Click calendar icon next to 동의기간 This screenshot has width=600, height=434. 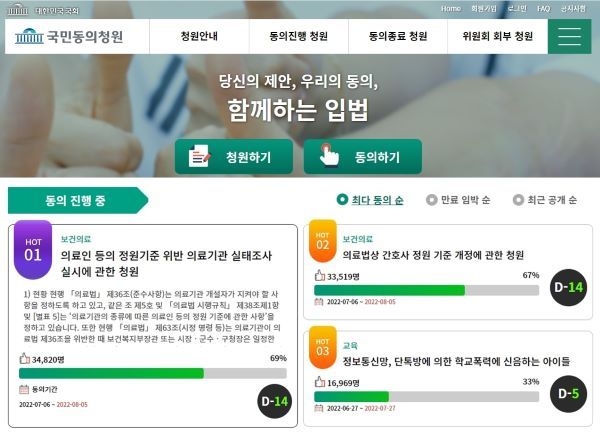(24, 389)
